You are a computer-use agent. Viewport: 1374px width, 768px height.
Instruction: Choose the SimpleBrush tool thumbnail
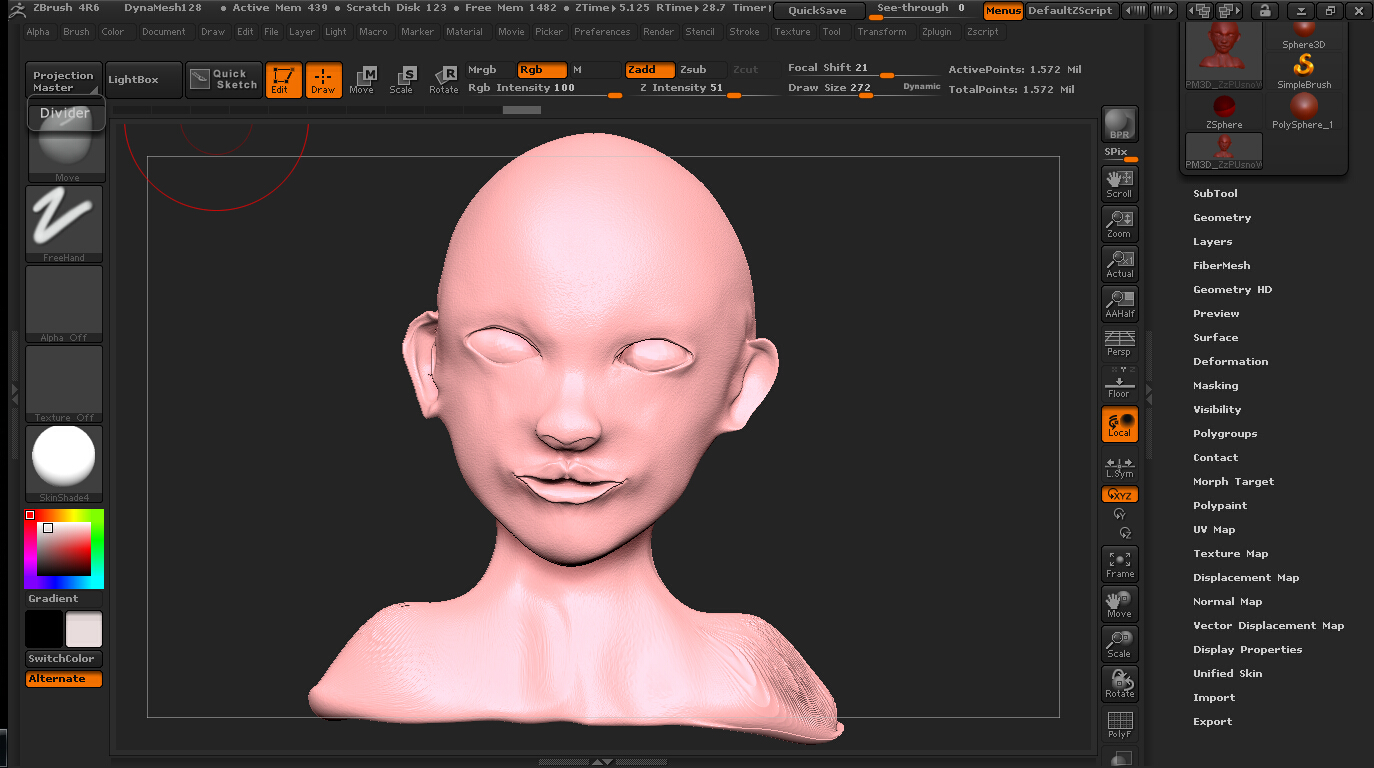click(x=1304, y=73)
